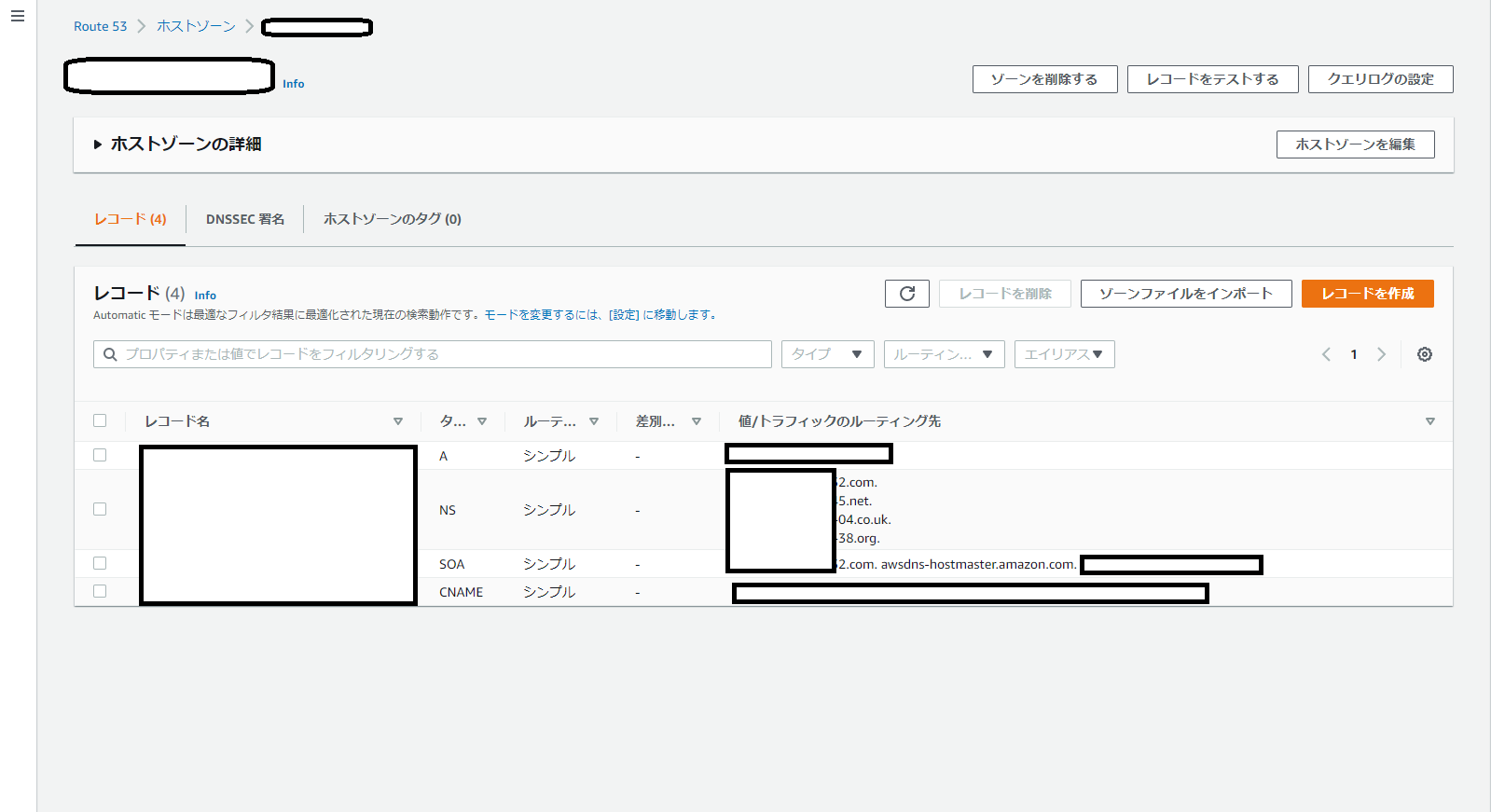The image size is (1491, 812).
Task: Sort by record name column arrow
Action: 398,421
